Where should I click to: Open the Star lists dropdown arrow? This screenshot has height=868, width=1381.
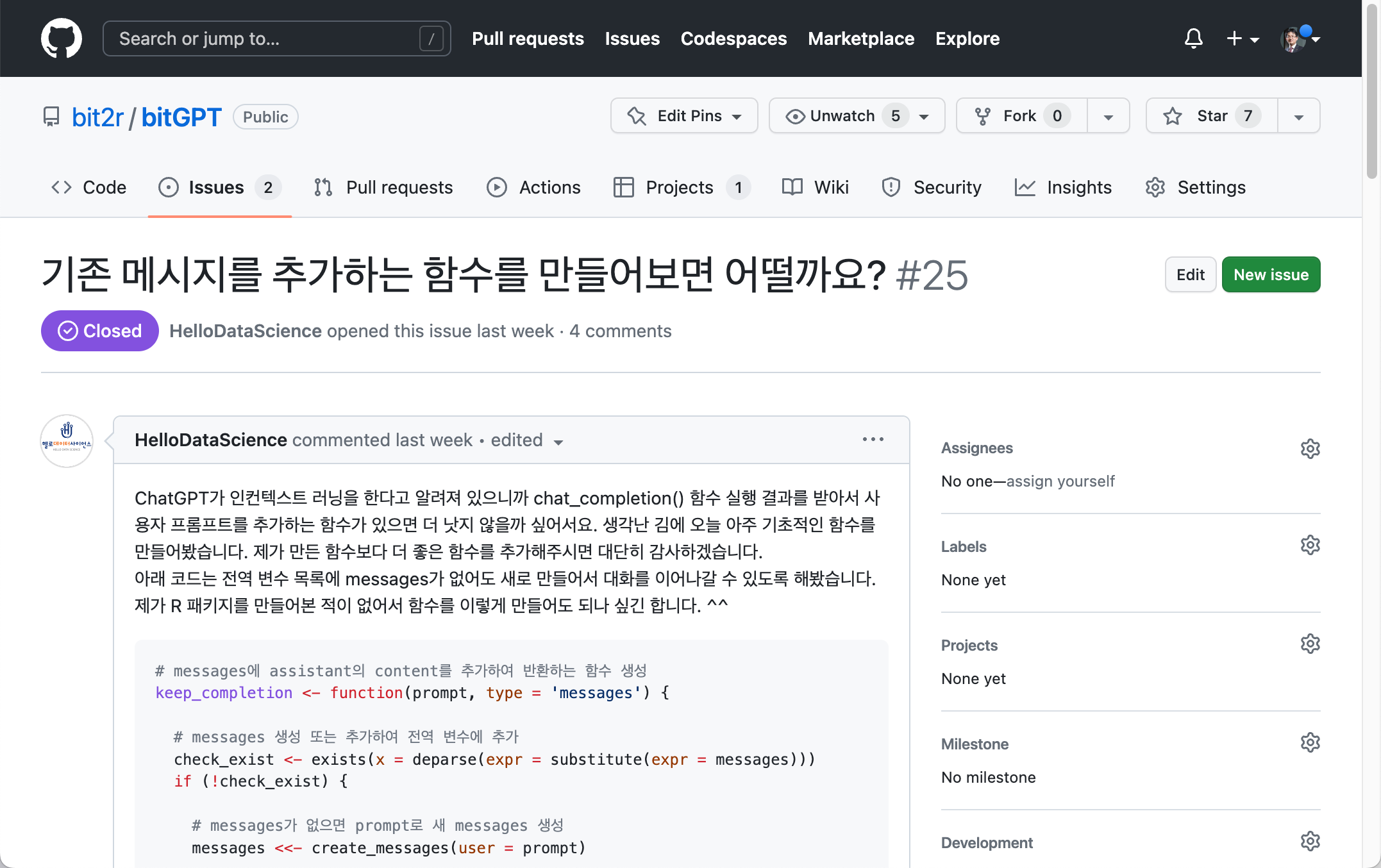1298,117
